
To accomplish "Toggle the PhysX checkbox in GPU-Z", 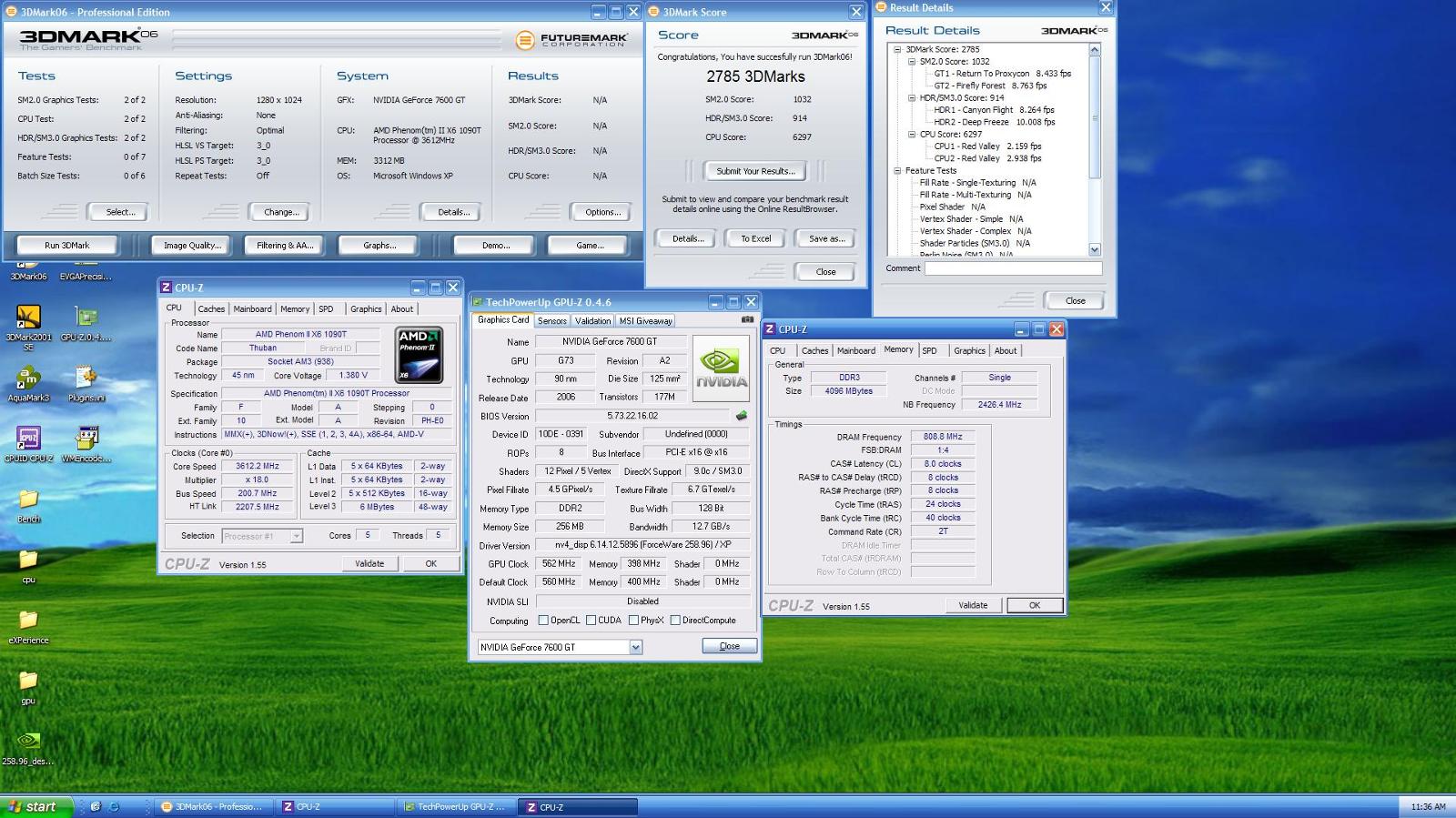I will pyautogui.click(x=633, y=621).
